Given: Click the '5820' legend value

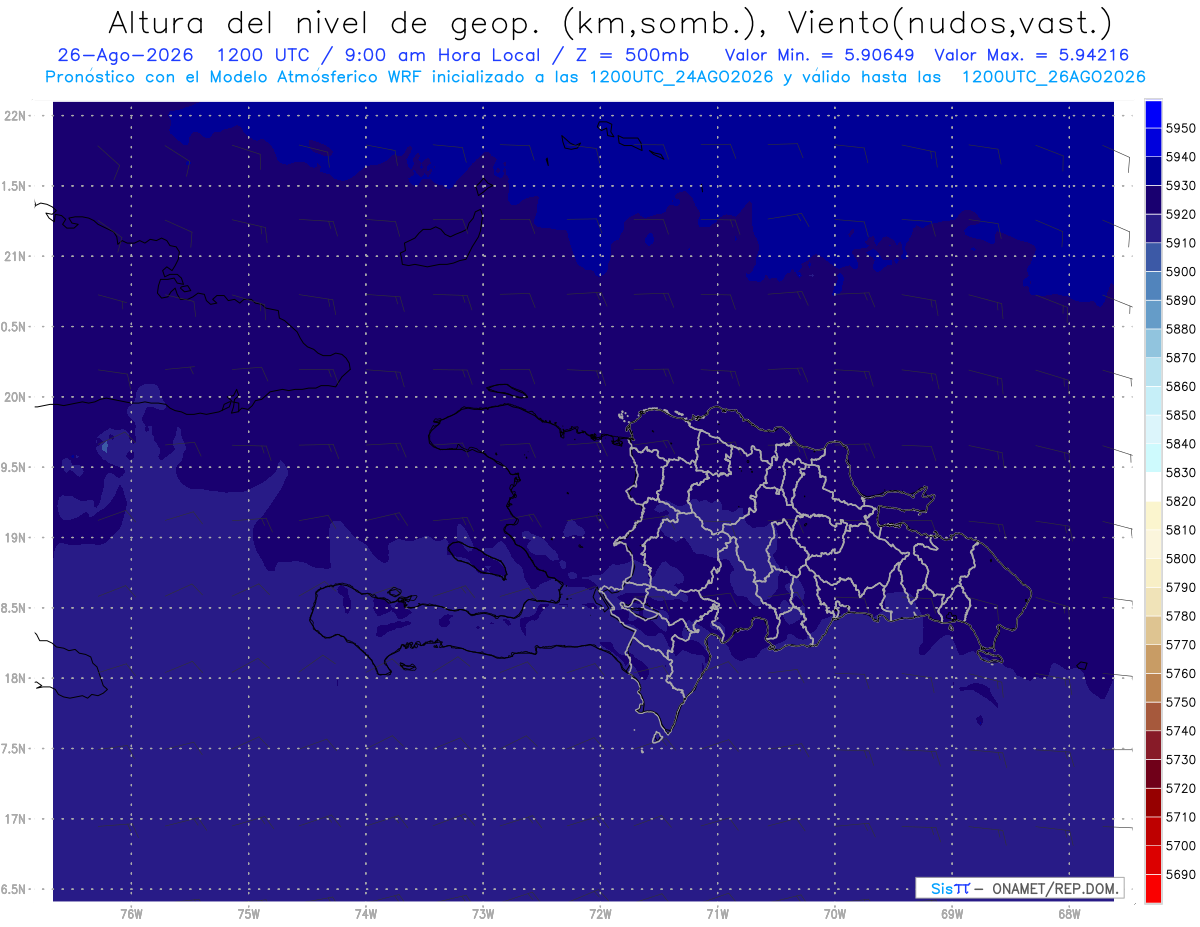Looking at the screenshot, I should [1181, 501].
